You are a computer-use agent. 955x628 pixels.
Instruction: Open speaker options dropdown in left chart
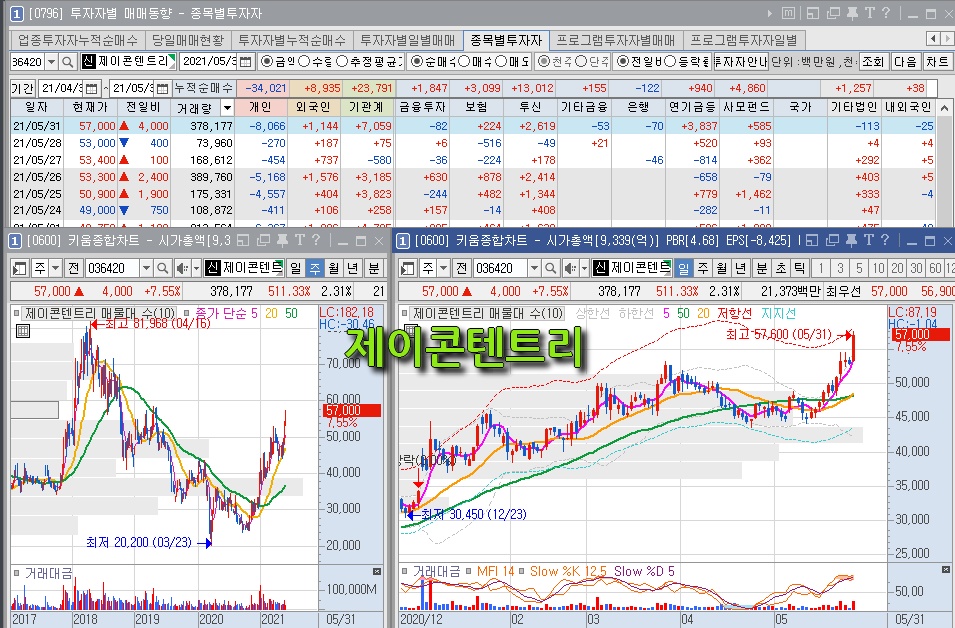click(196, 268)
